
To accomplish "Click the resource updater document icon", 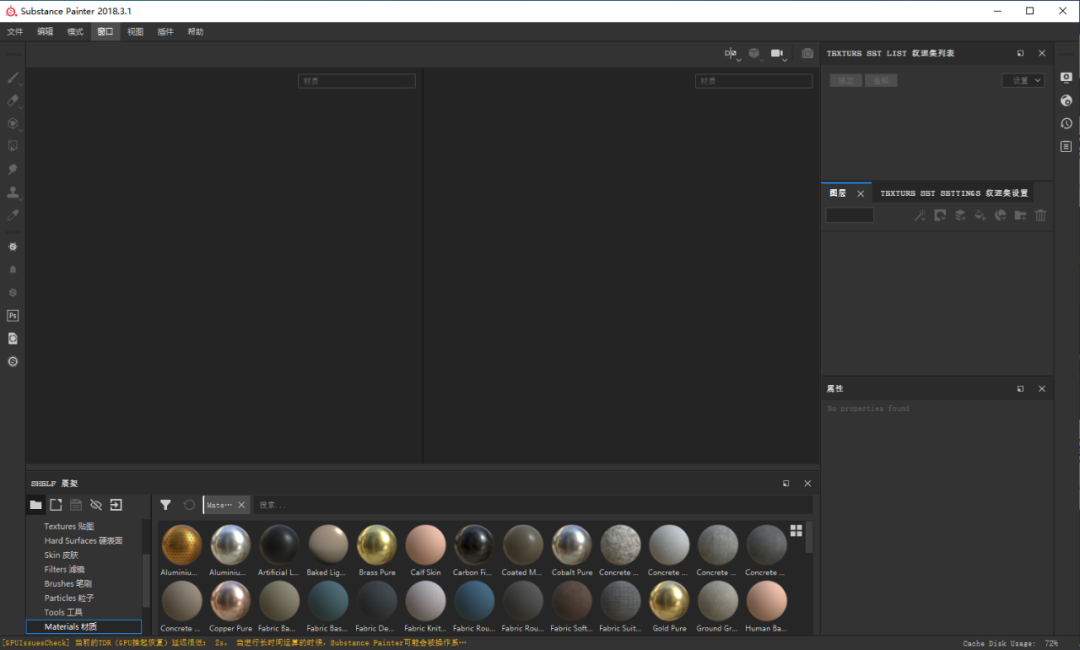I will point(12,338).
